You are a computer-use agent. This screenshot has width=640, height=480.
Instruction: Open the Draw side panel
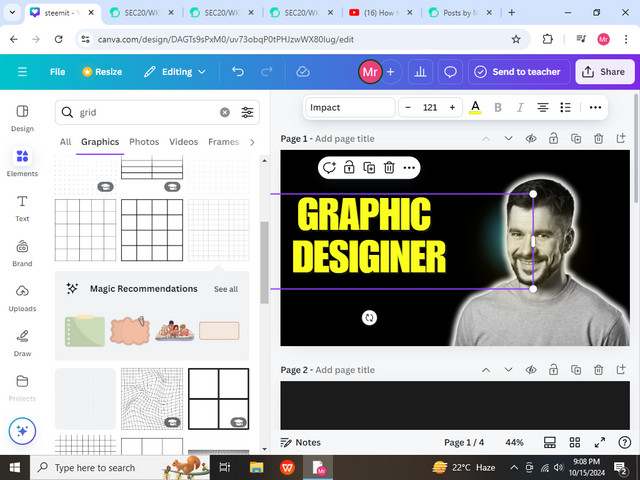[x=22, y=343]
